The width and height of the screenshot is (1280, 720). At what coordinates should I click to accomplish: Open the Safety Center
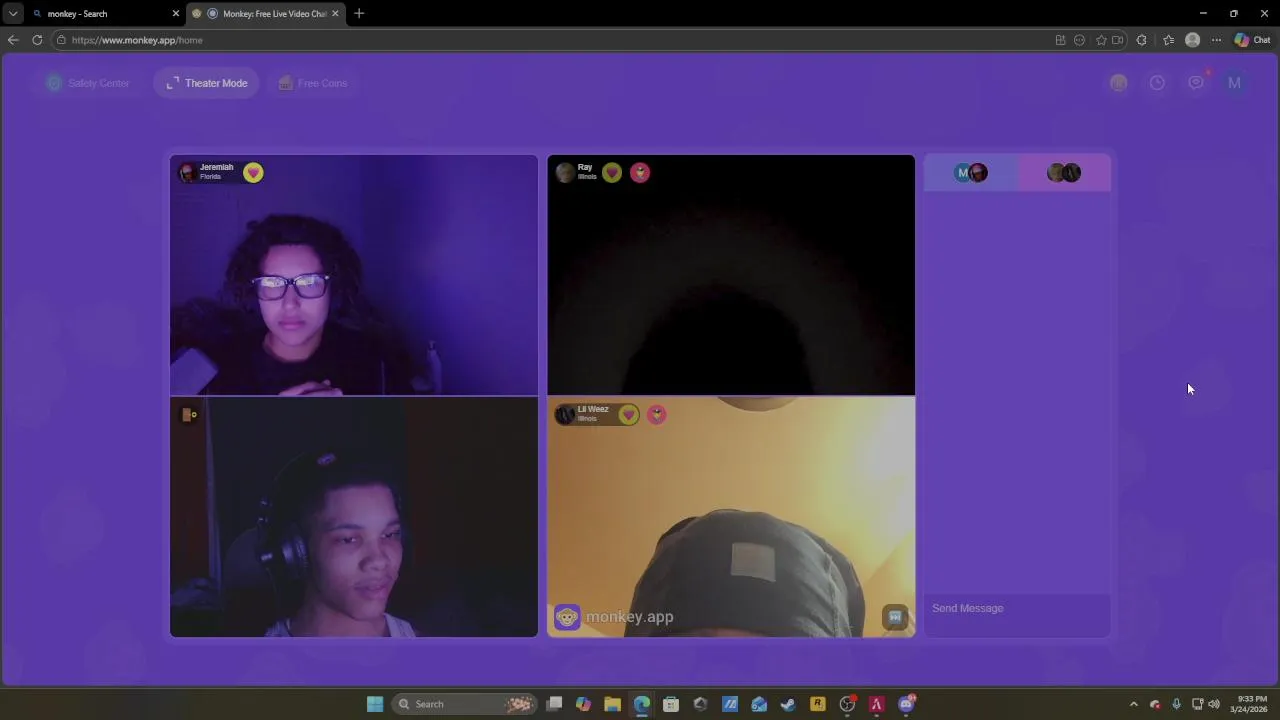(88, 83)
